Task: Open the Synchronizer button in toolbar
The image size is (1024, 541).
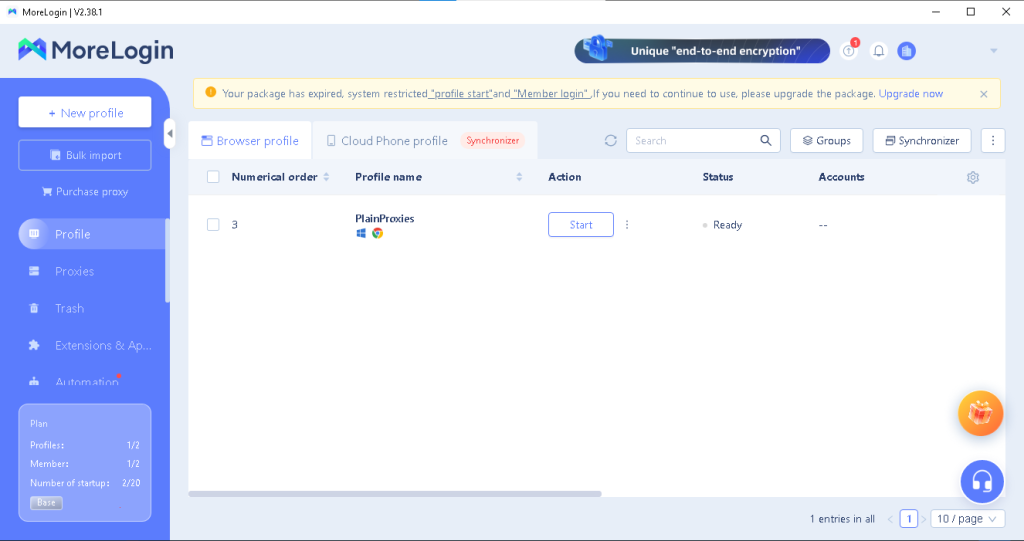Action: [x=922, y=140]
